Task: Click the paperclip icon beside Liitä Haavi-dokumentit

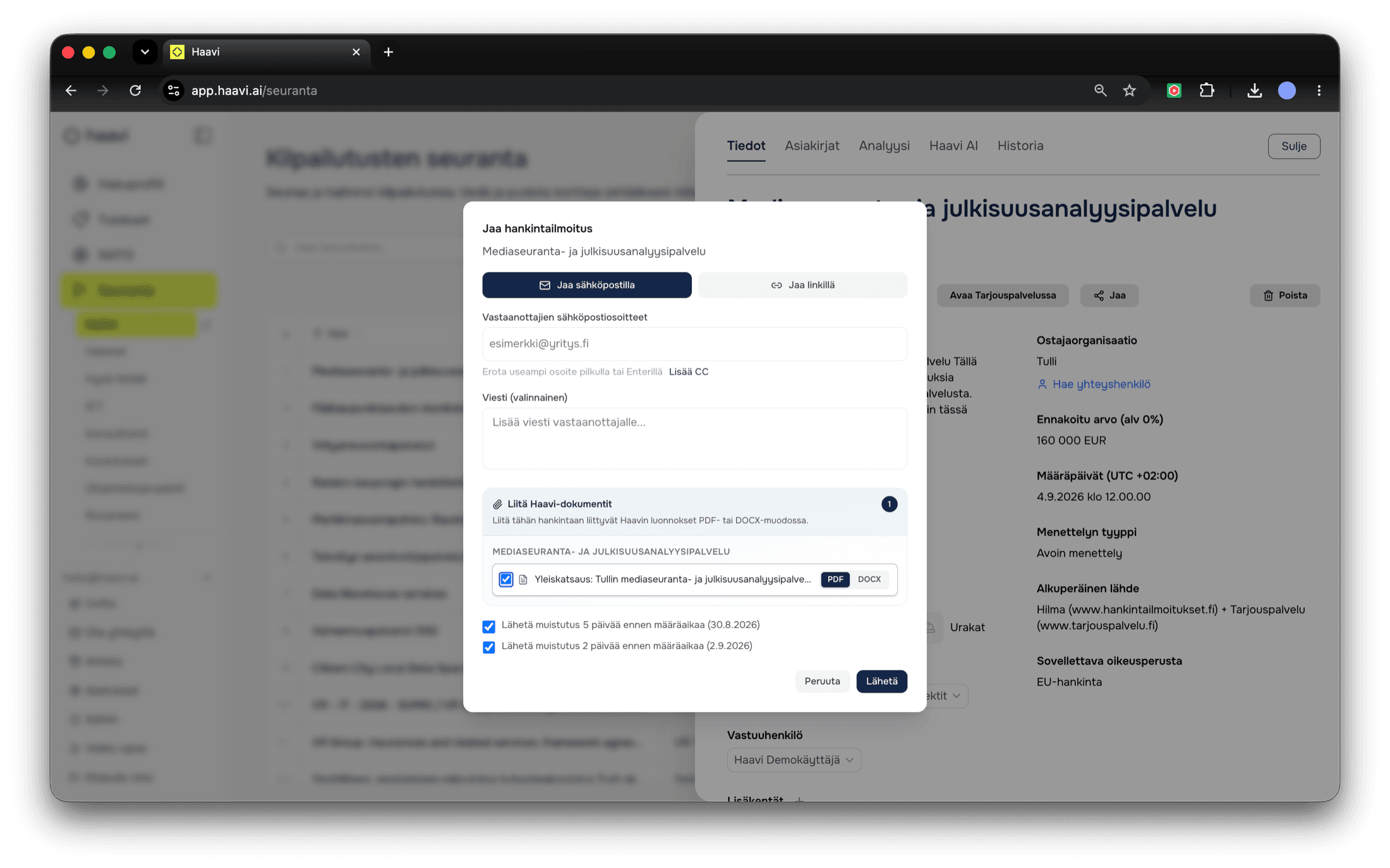Action: [x=498, y=504]
